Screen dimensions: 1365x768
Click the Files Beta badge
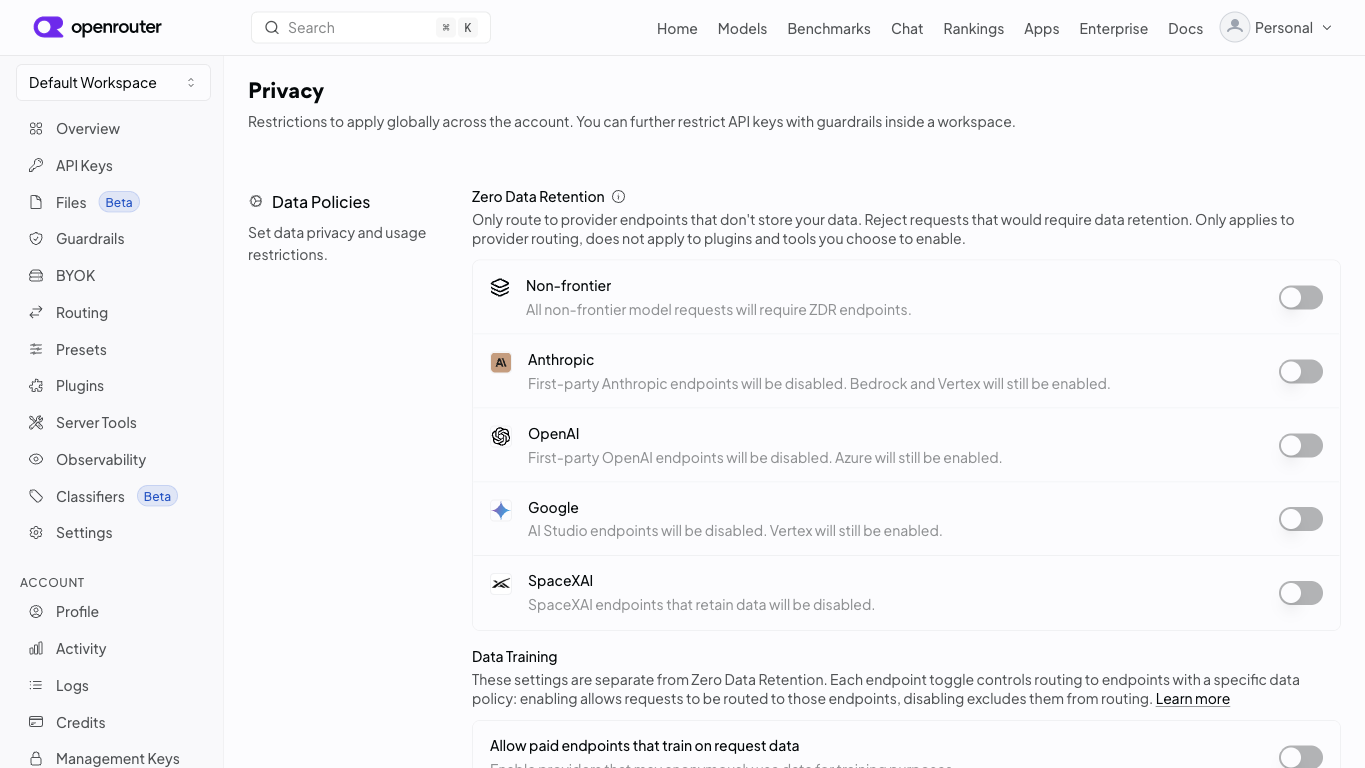[x=119, y=202]
